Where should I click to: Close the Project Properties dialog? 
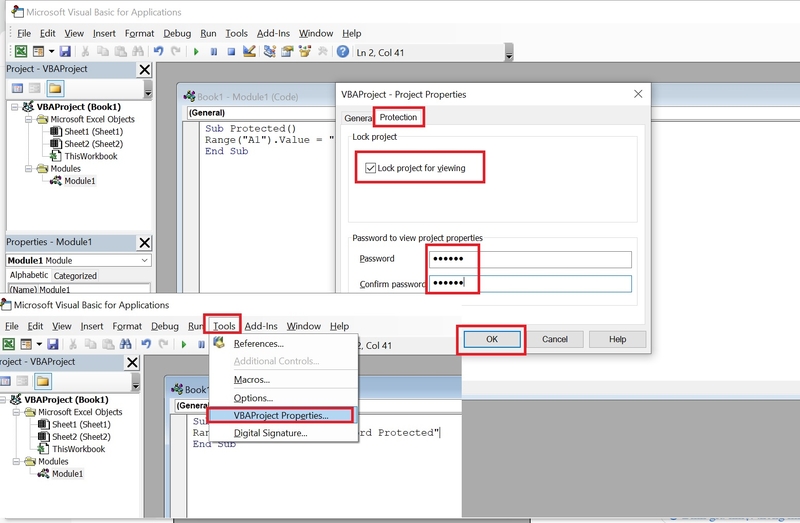638,94
